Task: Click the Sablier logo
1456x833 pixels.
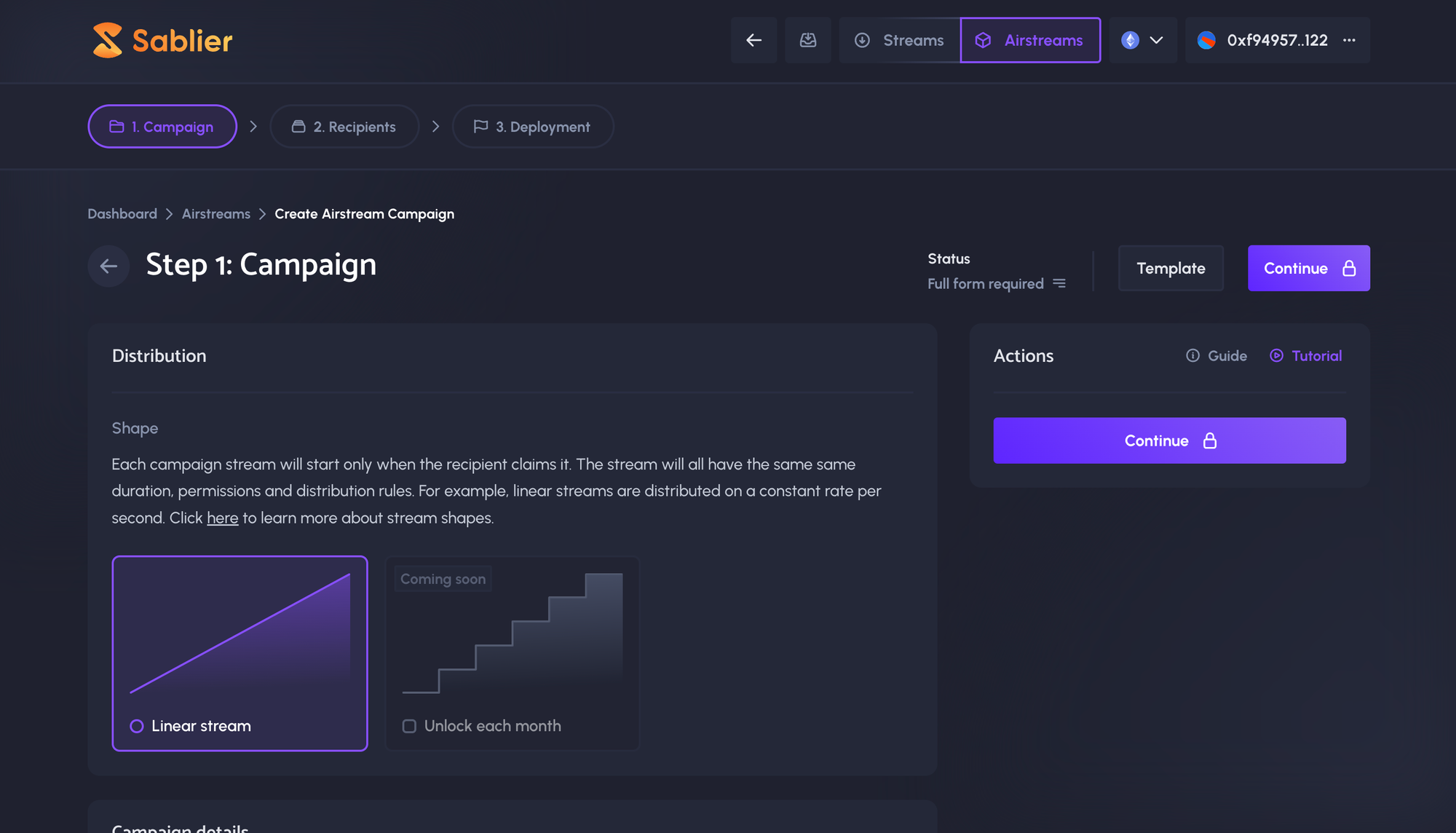Action: (x=162, y=40)
